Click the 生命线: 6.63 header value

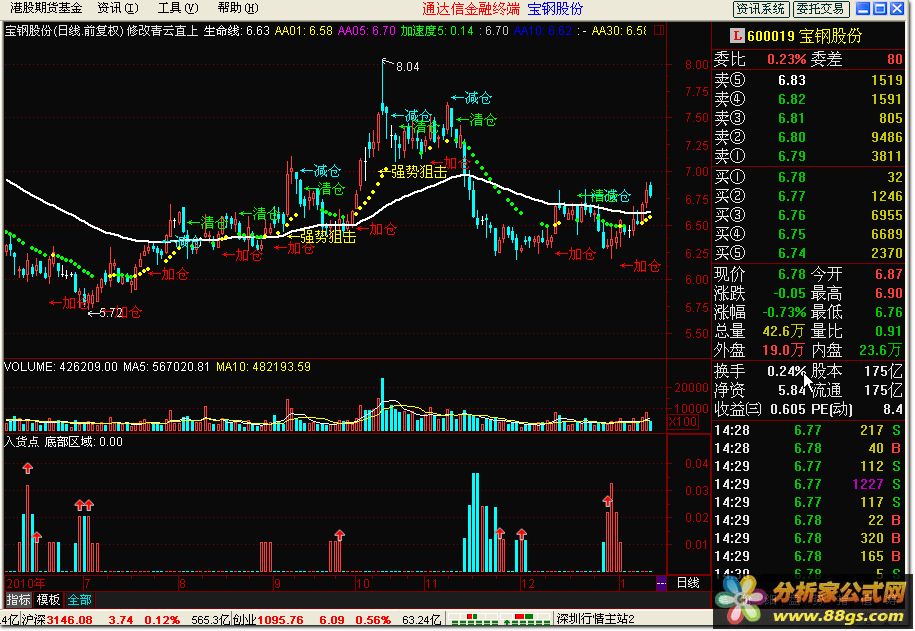coord(236,30)
